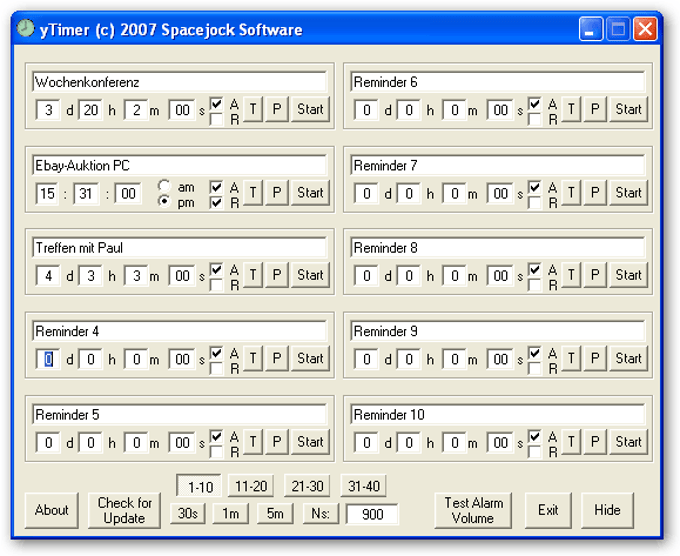Select the am radio button for Ebay-Auktion PC

[x=164, y=186]
